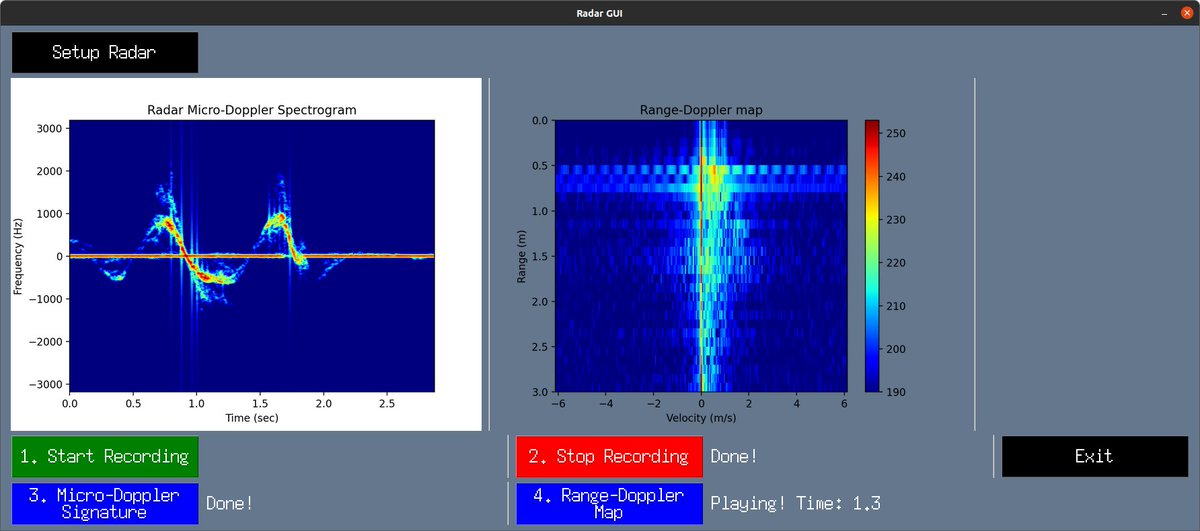
Task: Click the Radar Micro-Doppler Spectrogram plot
Action: [252, 256]
